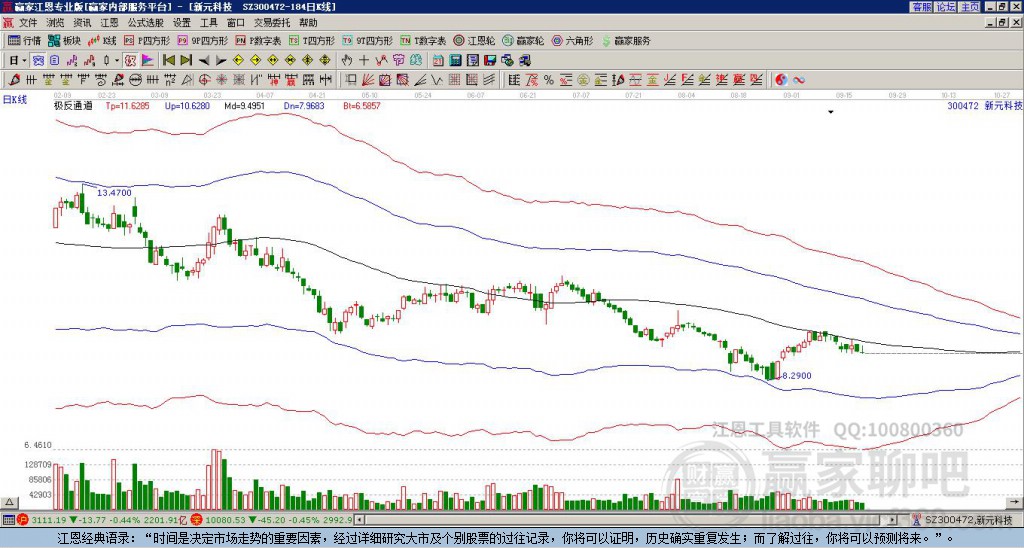The image size is (1024, 548).
Task: Open the P数字表 tool
Action: click(x=259, y=40)
